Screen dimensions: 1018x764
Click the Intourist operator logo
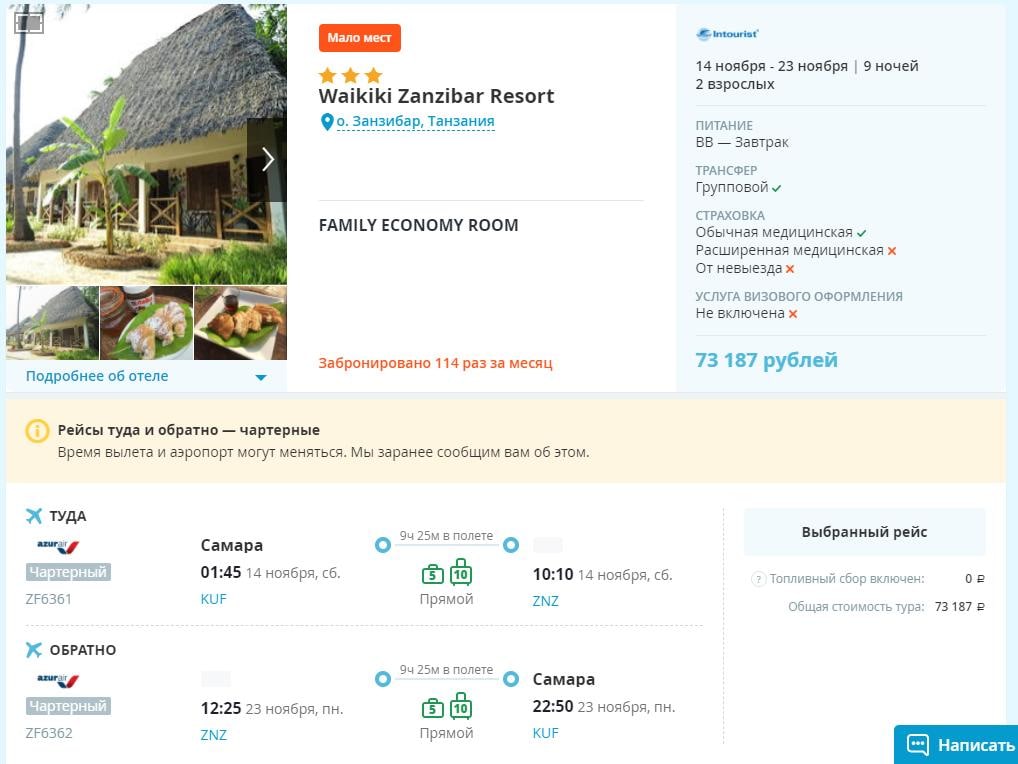click(x=728, y=35)
